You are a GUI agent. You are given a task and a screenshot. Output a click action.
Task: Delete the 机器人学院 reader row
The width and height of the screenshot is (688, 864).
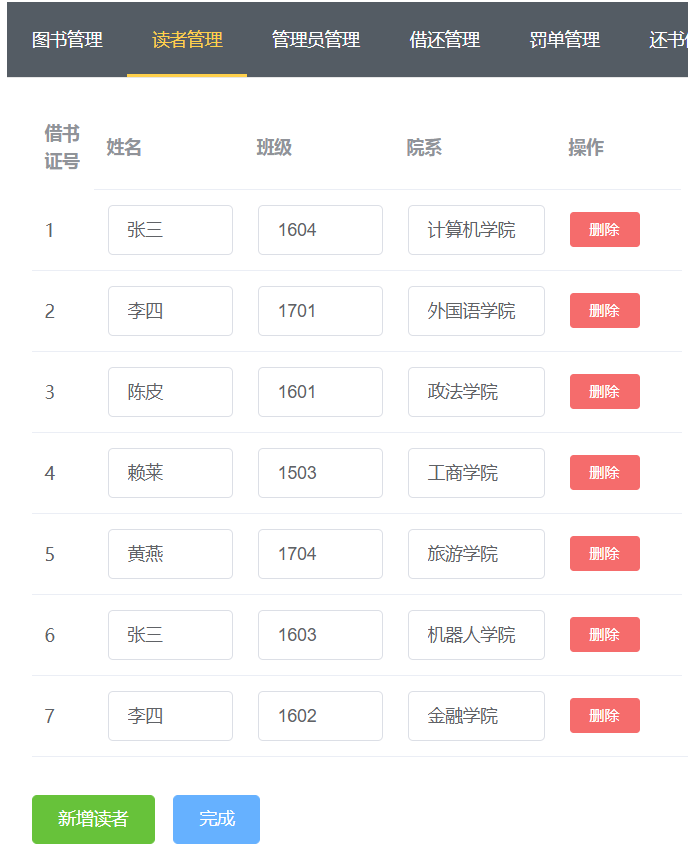pos(604,635)
